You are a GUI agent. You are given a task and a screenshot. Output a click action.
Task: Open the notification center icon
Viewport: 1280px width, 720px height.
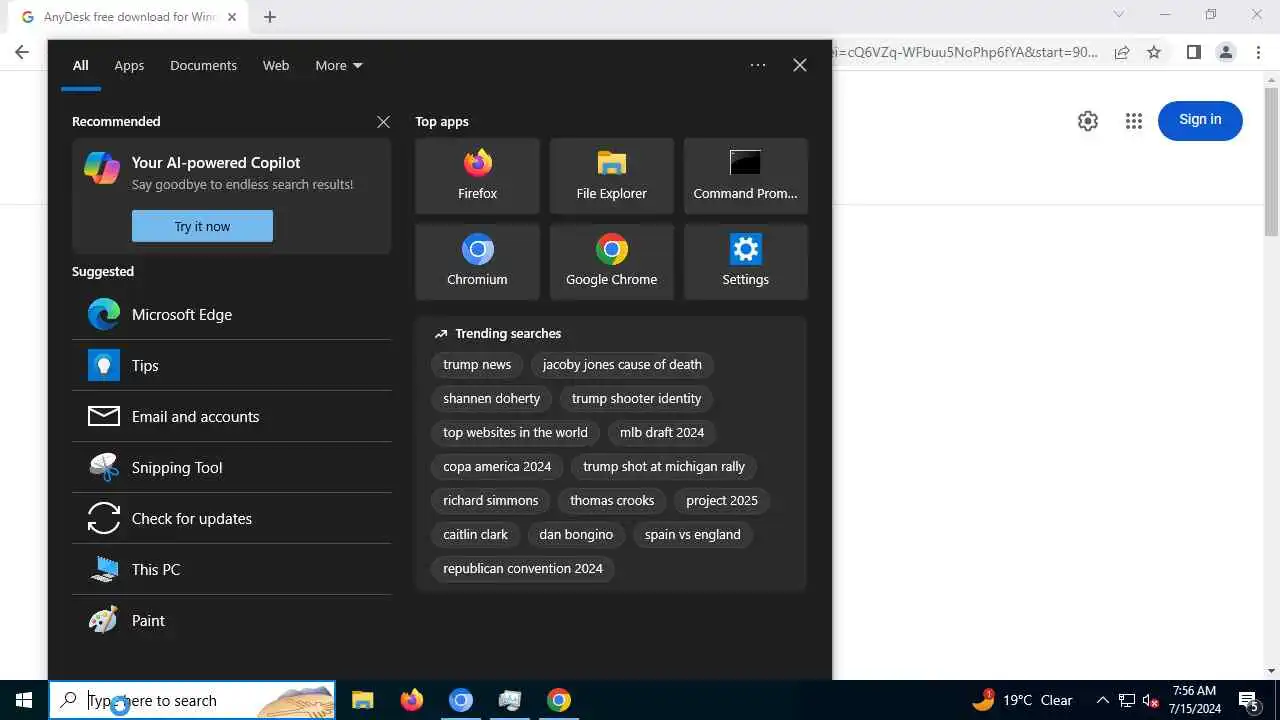[x=1248, y=700]
